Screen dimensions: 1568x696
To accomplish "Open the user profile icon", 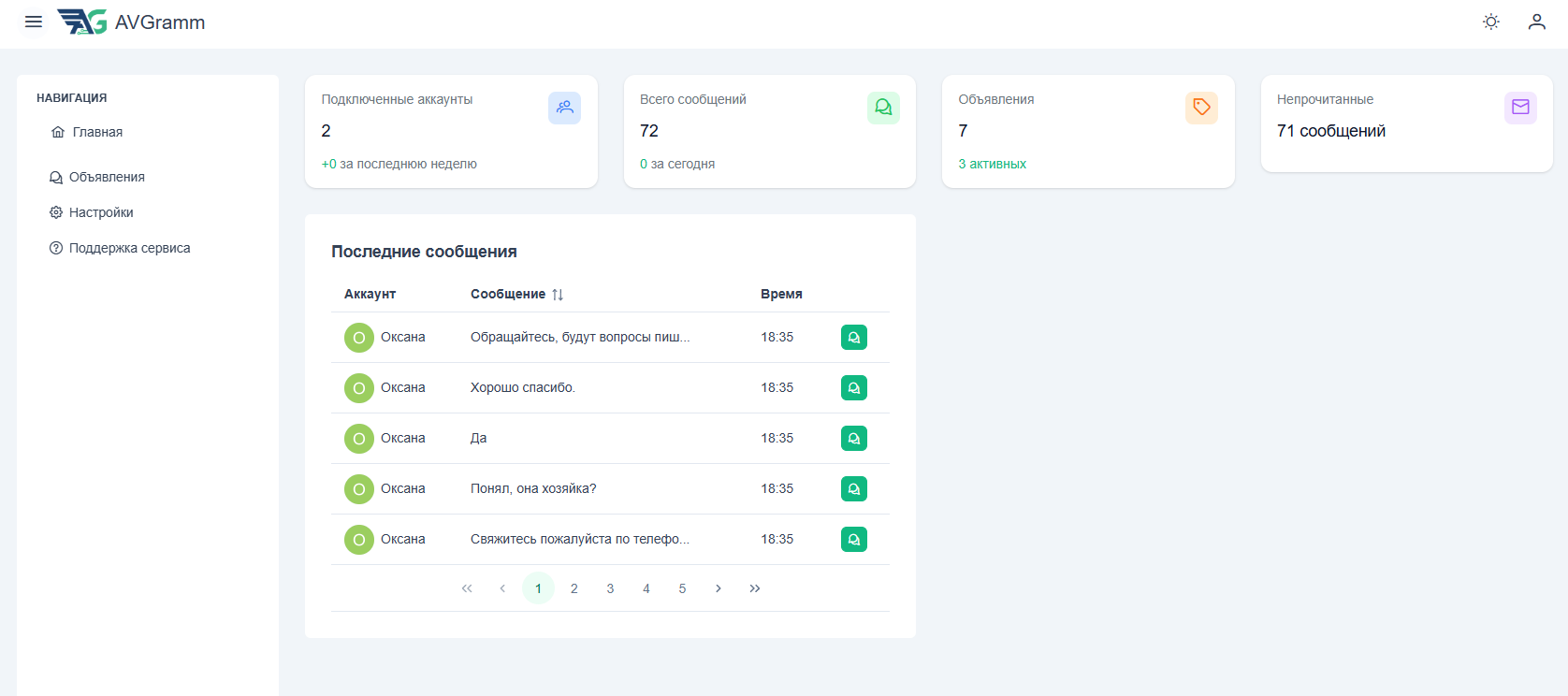I will 1537,22.
